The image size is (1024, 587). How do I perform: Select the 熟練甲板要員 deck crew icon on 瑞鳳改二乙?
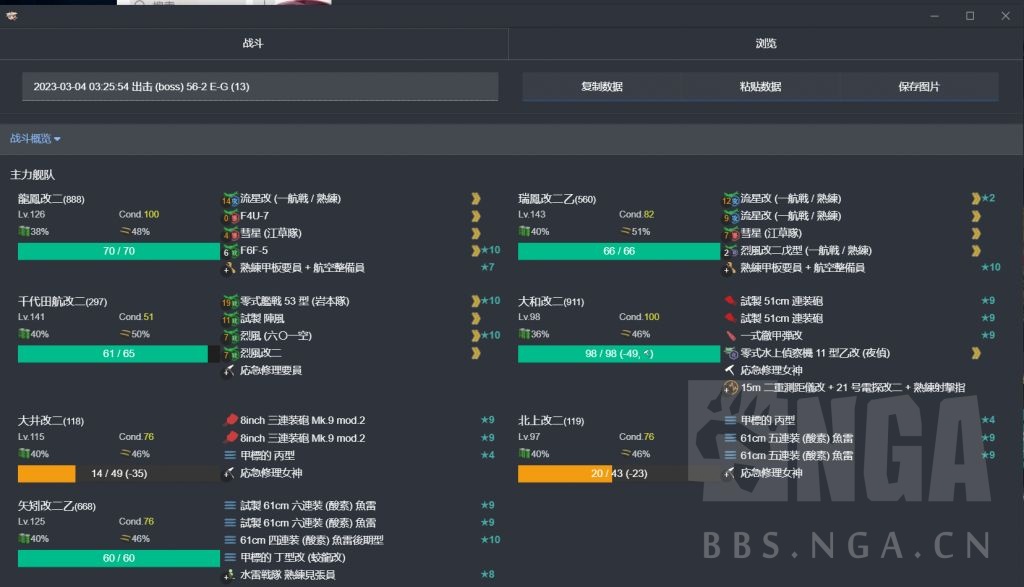(729, 267)
